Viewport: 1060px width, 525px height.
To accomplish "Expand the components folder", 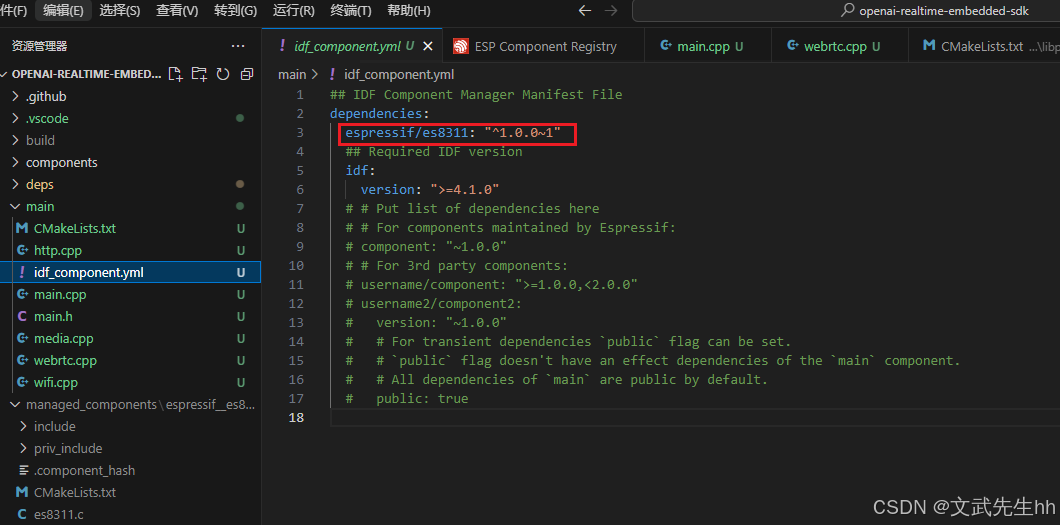I will tap(16, 163).
